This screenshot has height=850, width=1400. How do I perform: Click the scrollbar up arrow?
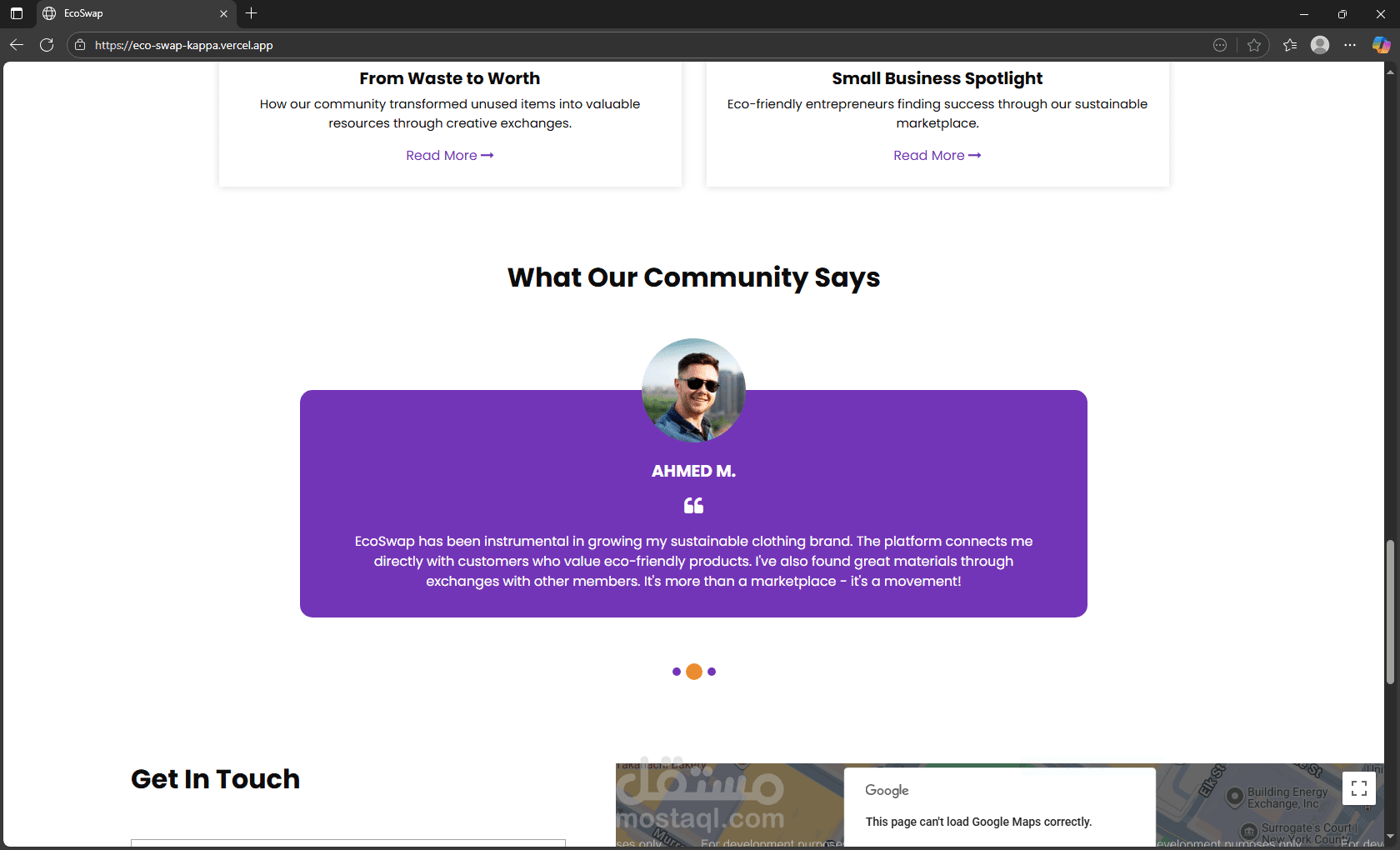[x=1390, y=72]
